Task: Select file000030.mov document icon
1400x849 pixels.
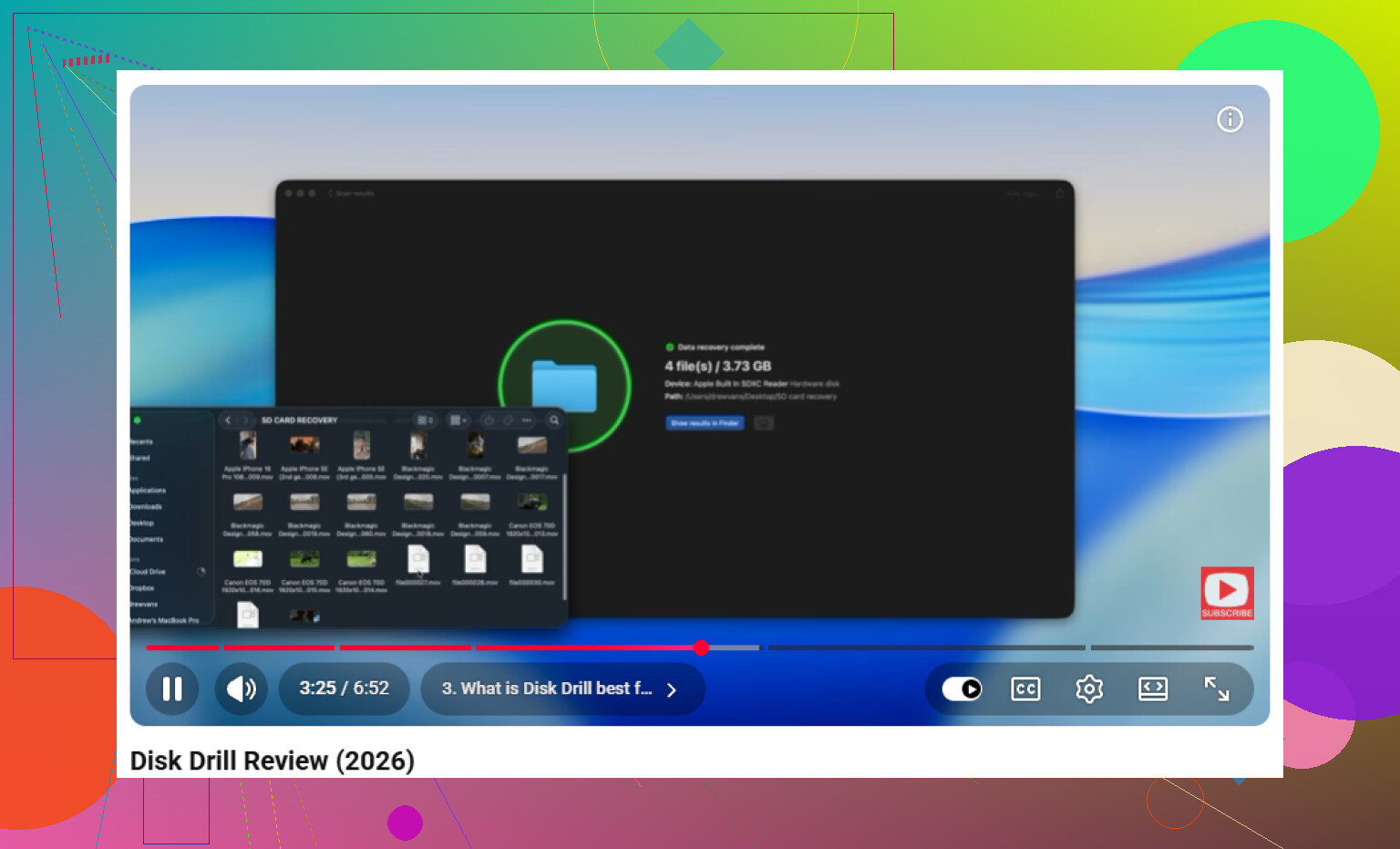Action: (532, 559)
